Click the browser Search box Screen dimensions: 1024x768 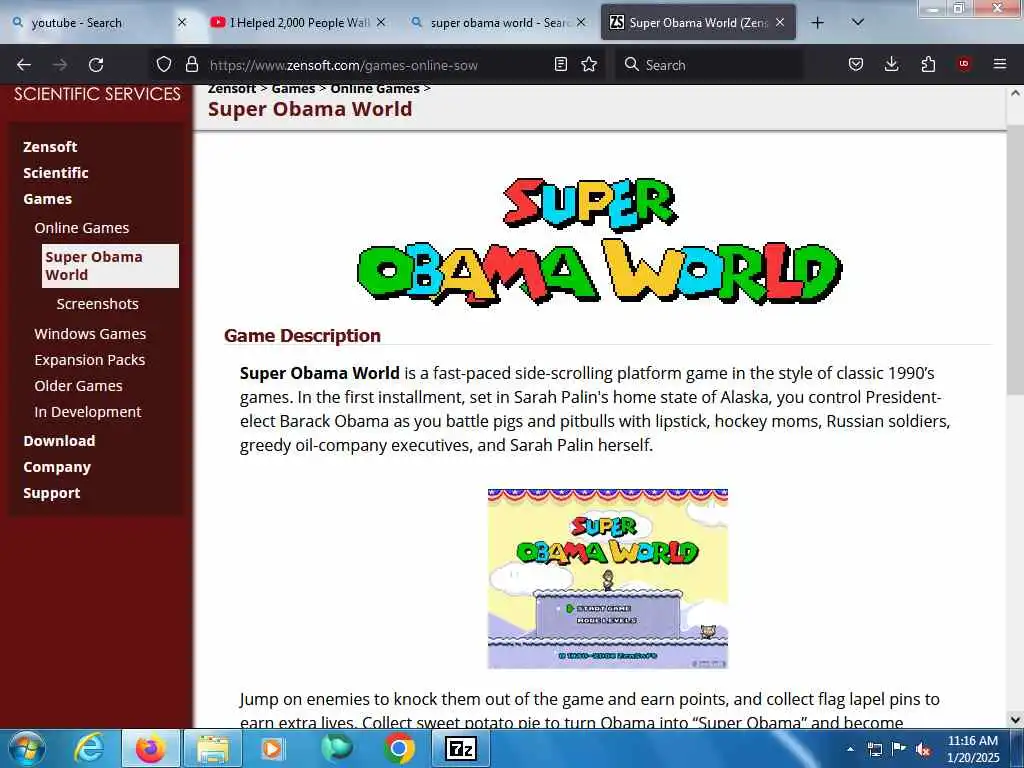click(x=709, y=65)
